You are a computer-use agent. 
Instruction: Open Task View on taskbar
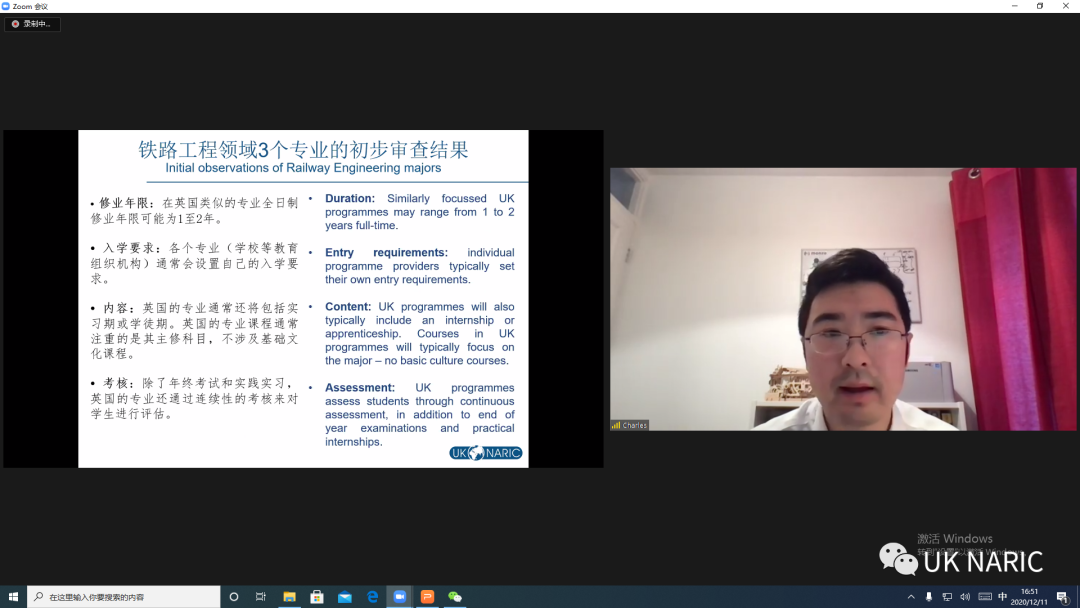tap(260, 597)
